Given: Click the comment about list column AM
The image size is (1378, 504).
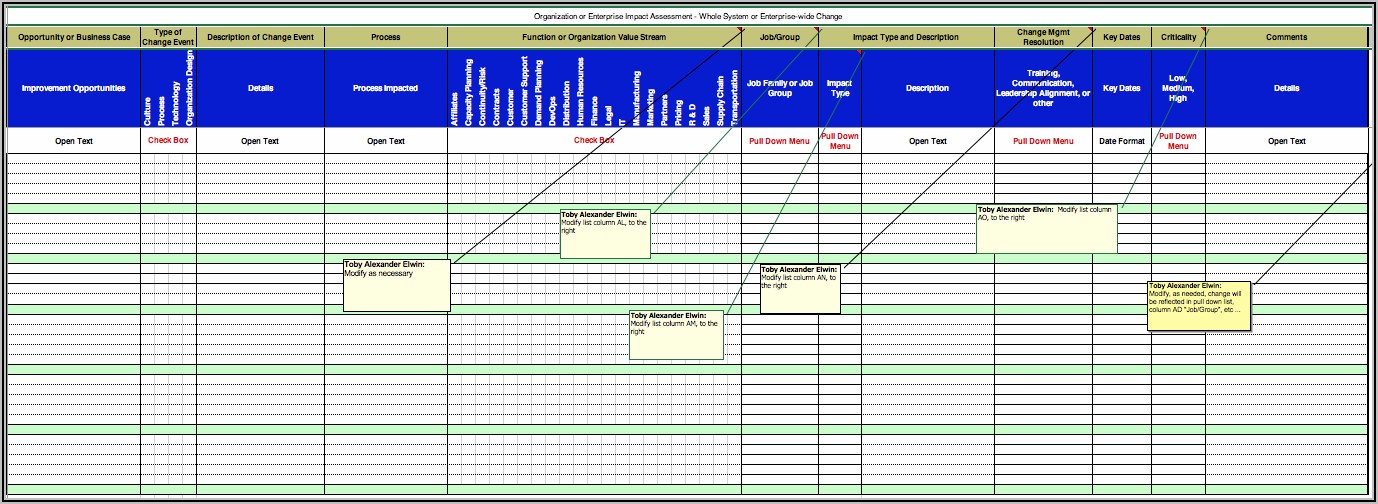Looking at the screenshot, I should pyautogui.click(x=676, y=334).
